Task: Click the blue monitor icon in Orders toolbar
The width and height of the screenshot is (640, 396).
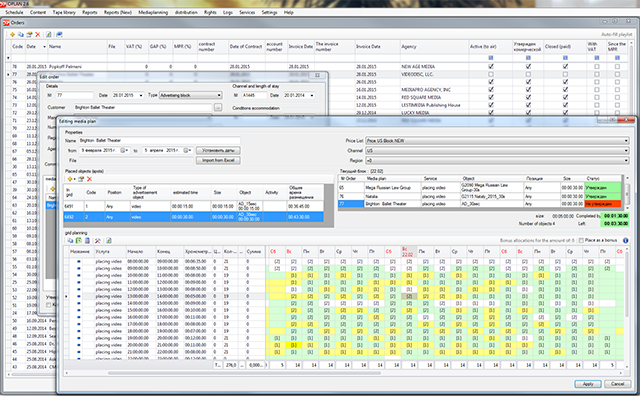Action: pos(59,35)
